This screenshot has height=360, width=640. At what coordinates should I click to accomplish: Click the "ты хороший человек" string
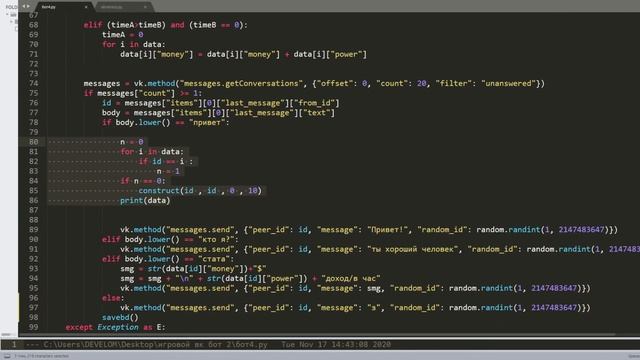412,249
